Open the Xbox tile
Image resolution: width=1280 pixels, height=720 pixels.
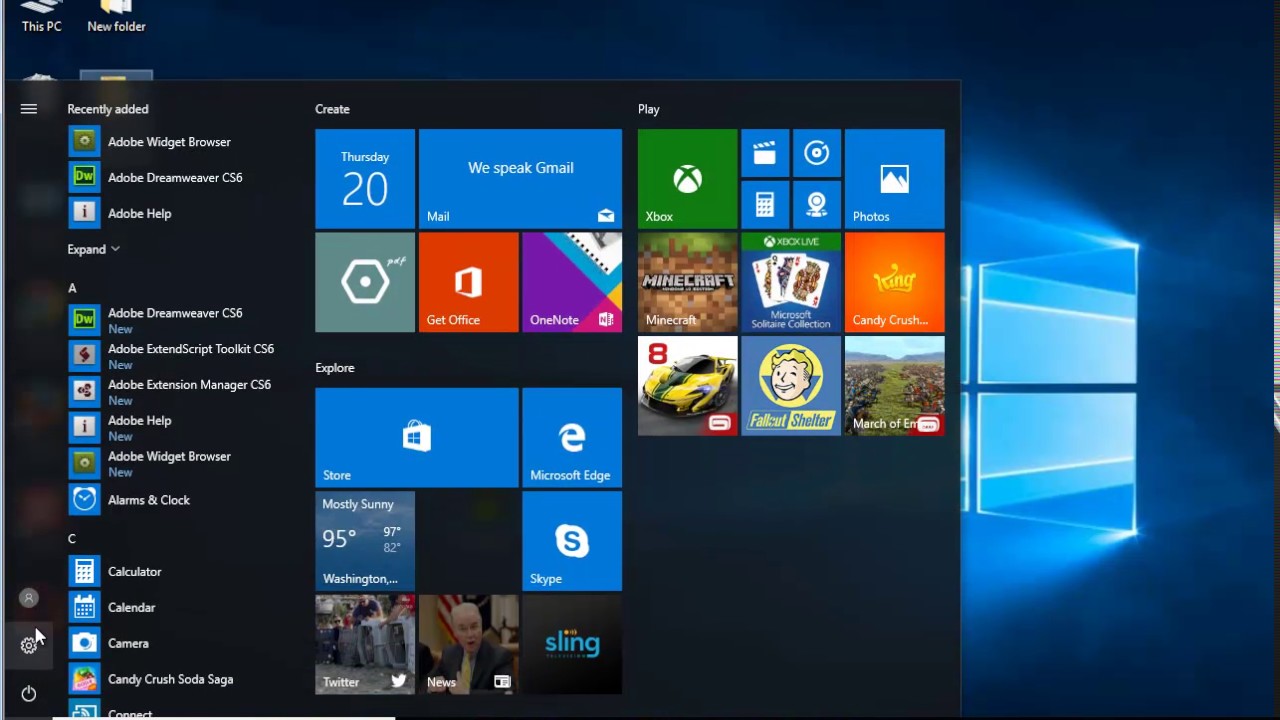tap(687, 179)
